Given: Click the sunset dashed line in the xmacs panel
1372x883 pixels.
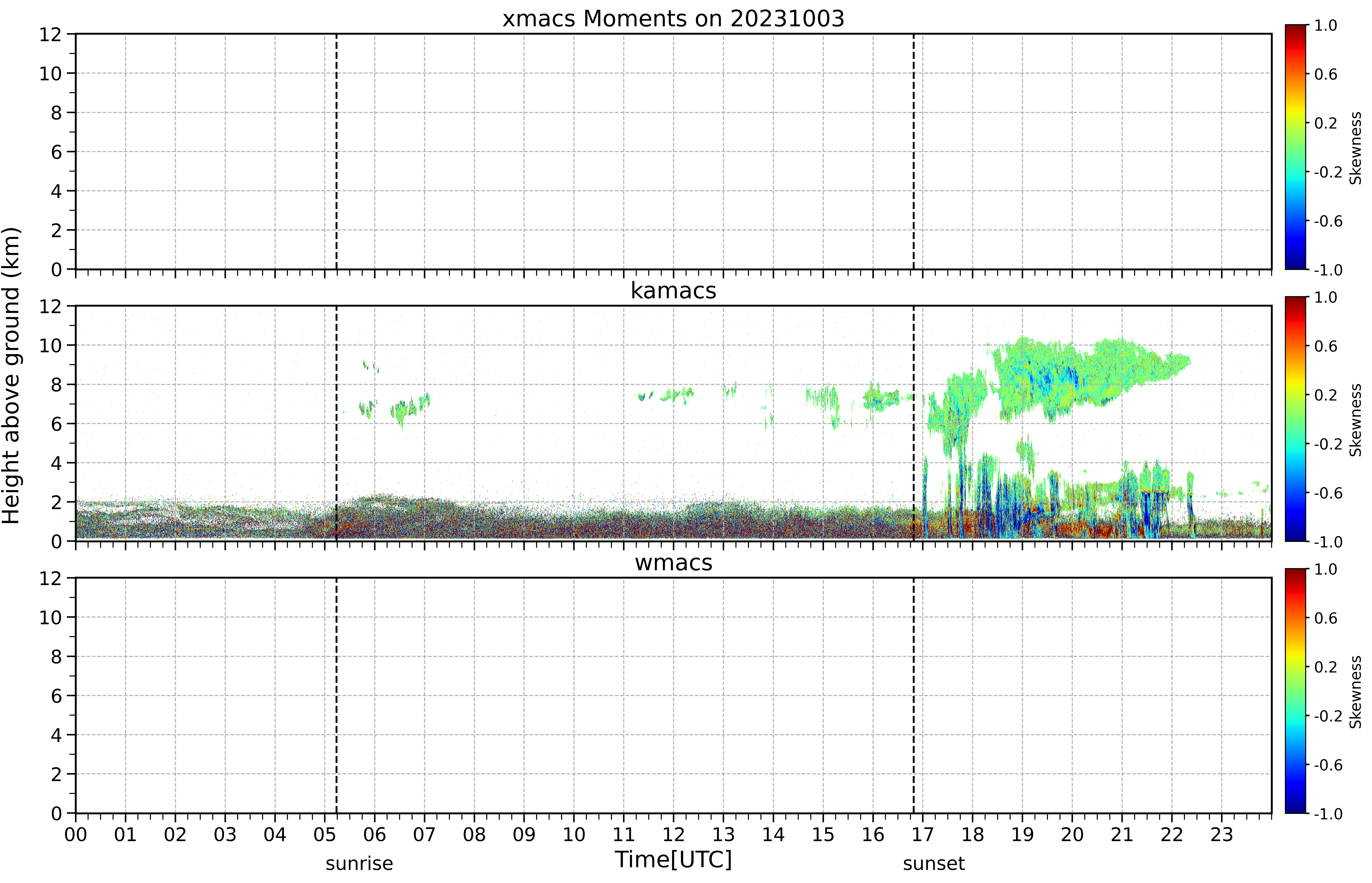Looking at the screenshot, I should pos(914,151).
